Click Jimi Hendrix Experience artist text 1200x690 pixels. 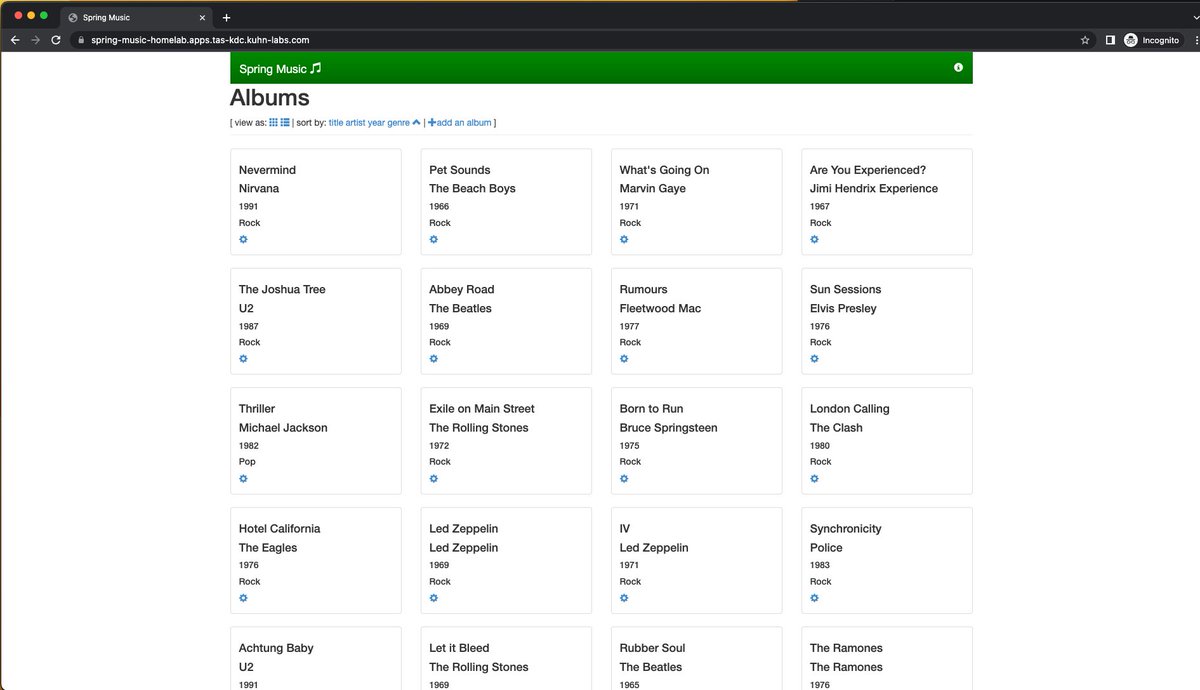point(874,188)
